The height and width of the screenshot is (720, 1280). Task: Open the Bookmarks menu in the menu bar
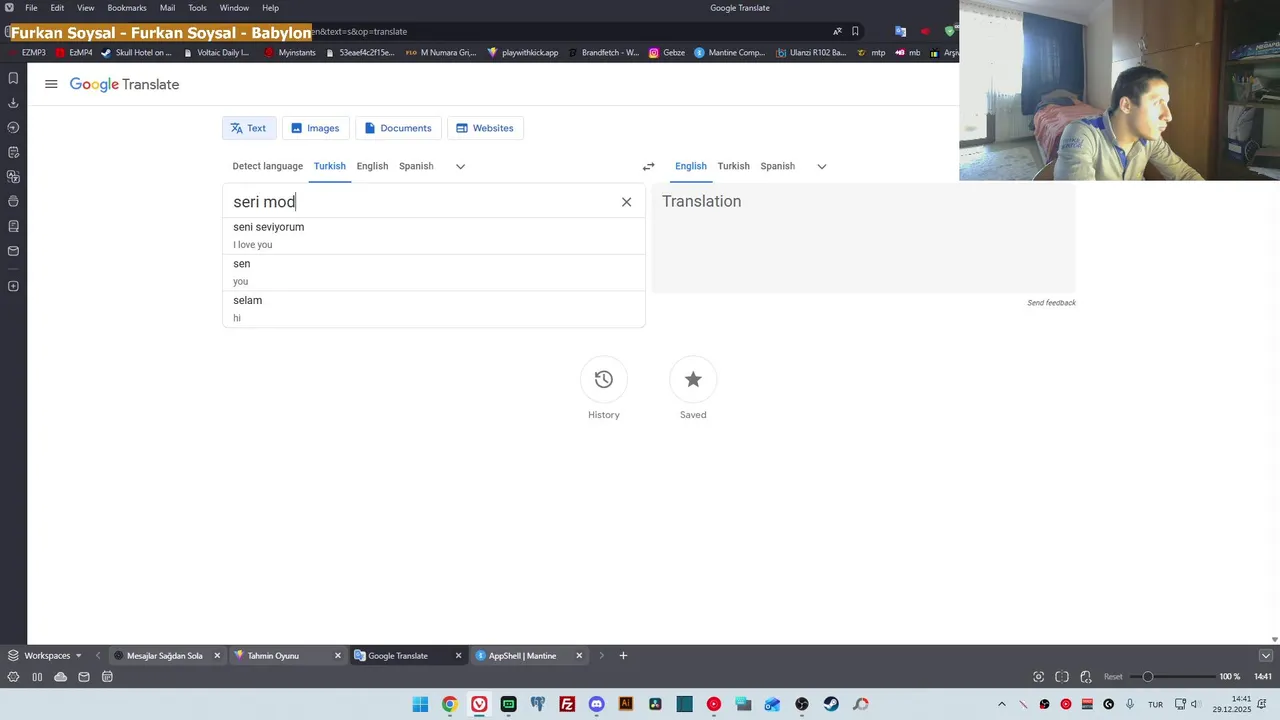tap(127, 8)
